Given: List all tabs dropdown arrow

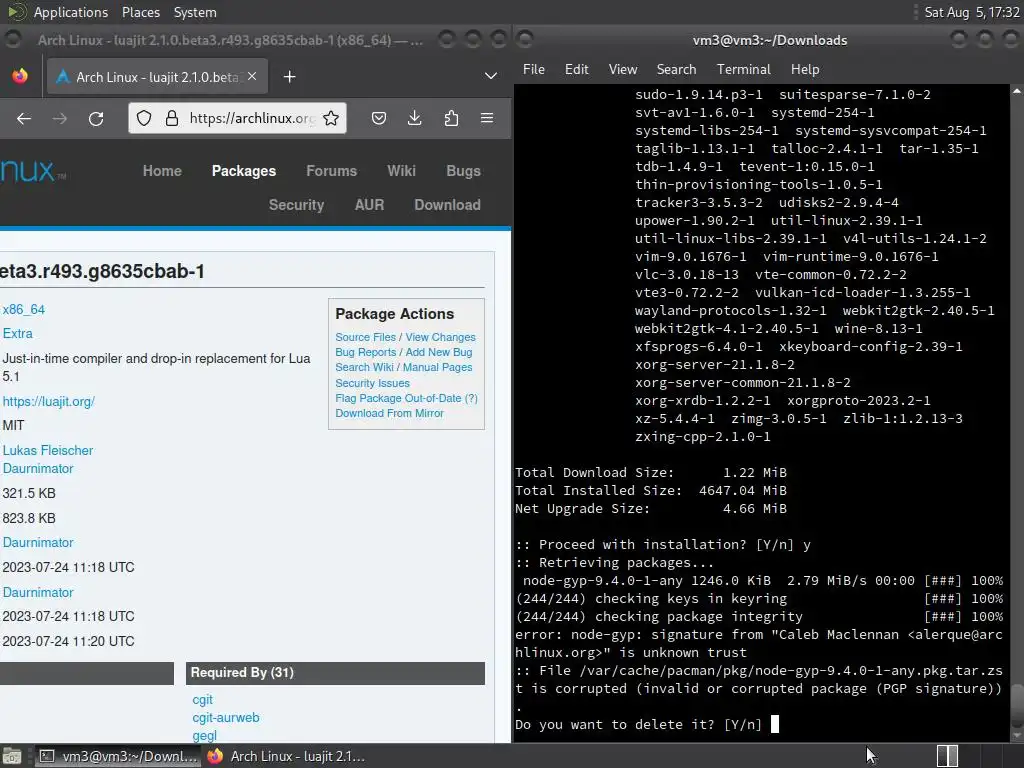Looking at the screenshot, I should [490, 76].
